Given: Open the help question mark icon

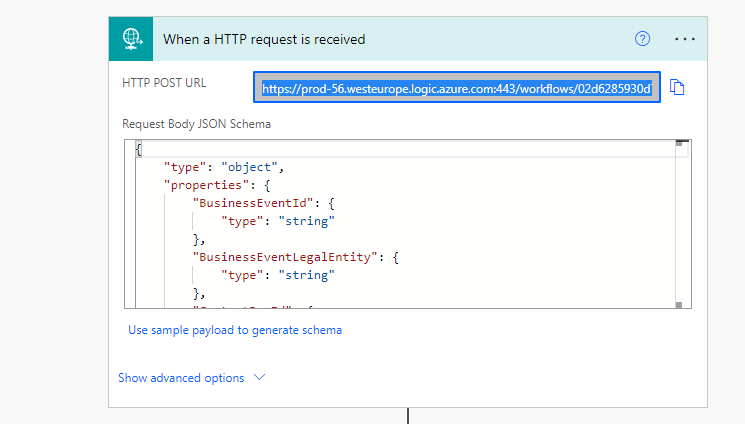Looking at the screenshot, I should coord(643,39).
